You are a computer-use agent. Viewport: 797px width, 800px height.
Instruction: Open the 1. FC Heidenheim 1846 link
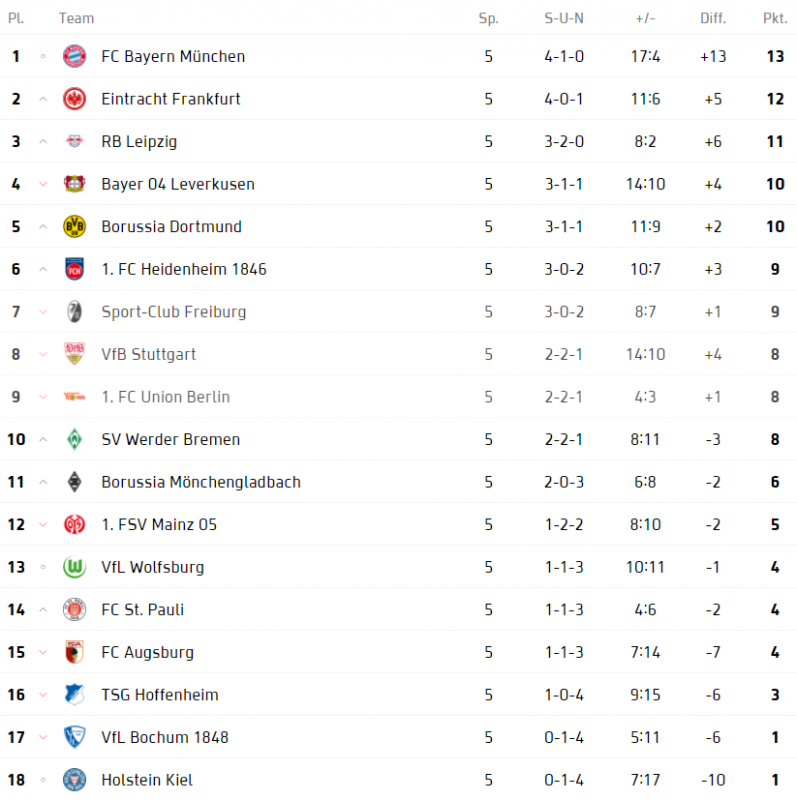(x=184, y=269)
